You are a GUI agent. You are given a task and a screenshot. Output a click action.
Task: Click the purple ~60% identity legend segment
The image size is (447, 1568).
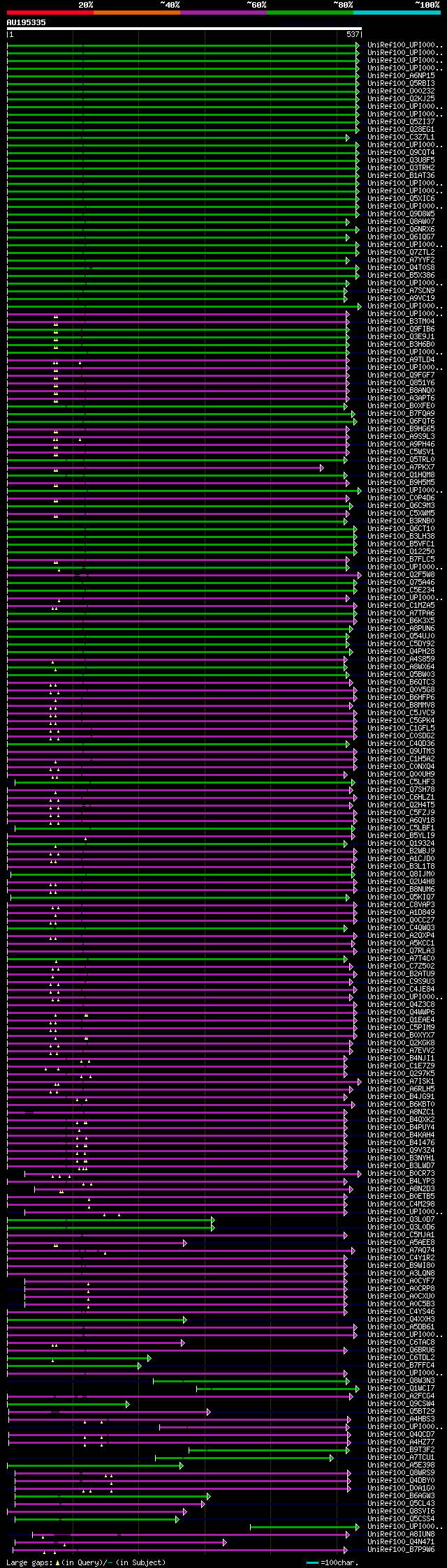223,13
